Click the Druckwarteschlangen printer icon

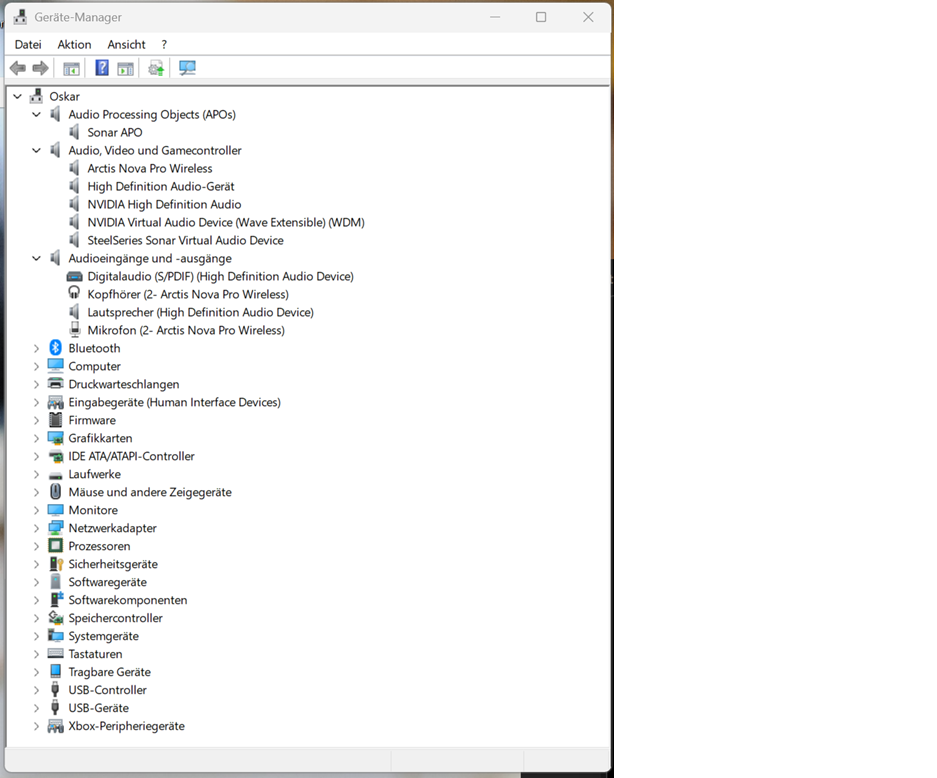(x=56, y=384)
